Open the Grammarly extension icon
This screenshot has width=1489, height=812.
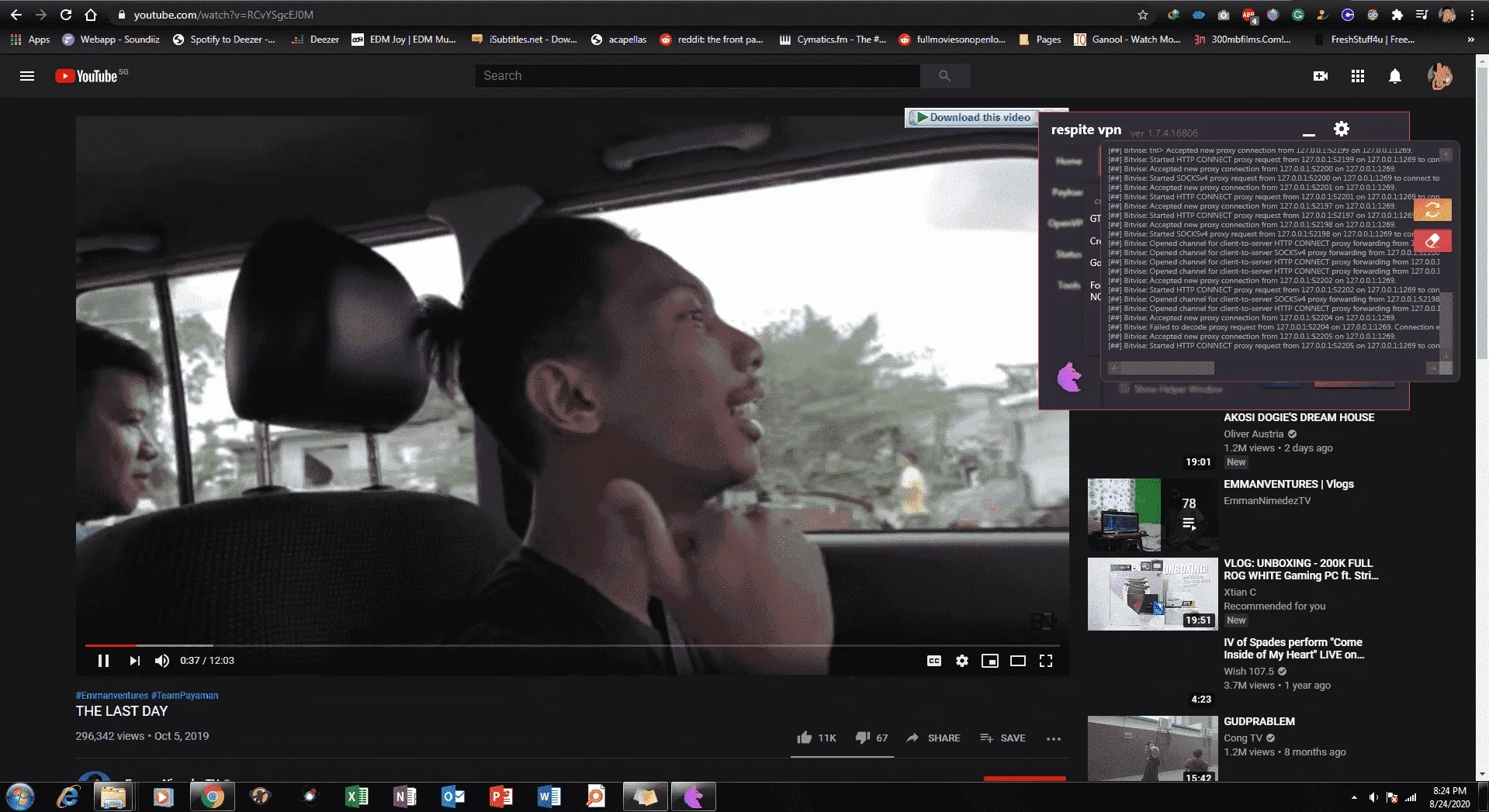(x=1298, y=15)
